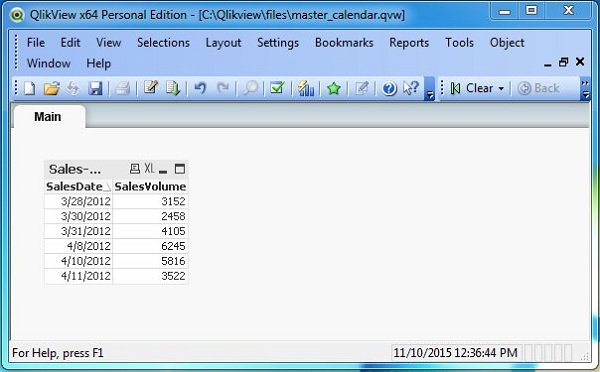Open the Window menu
Viewport: 600px width, 372px height.
[49, 63]
